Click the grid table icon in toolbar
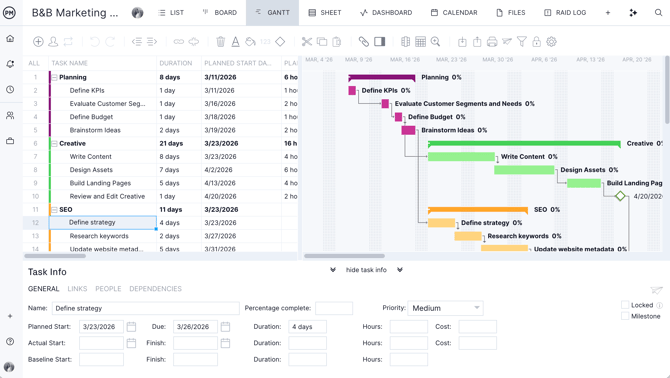 coord(420,41)
